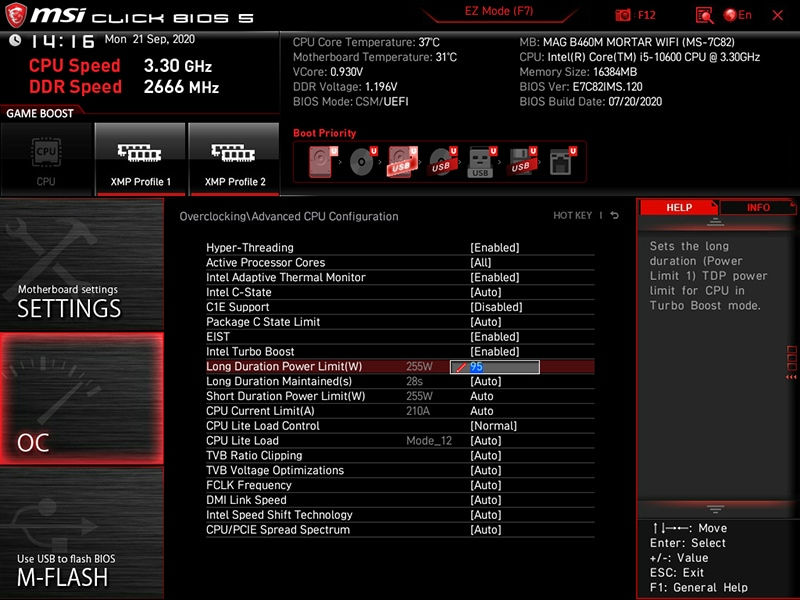This screenshot has height=600, width=800.
Task: Select the USB hard disk boot device icon
Action: pos(403,162)
